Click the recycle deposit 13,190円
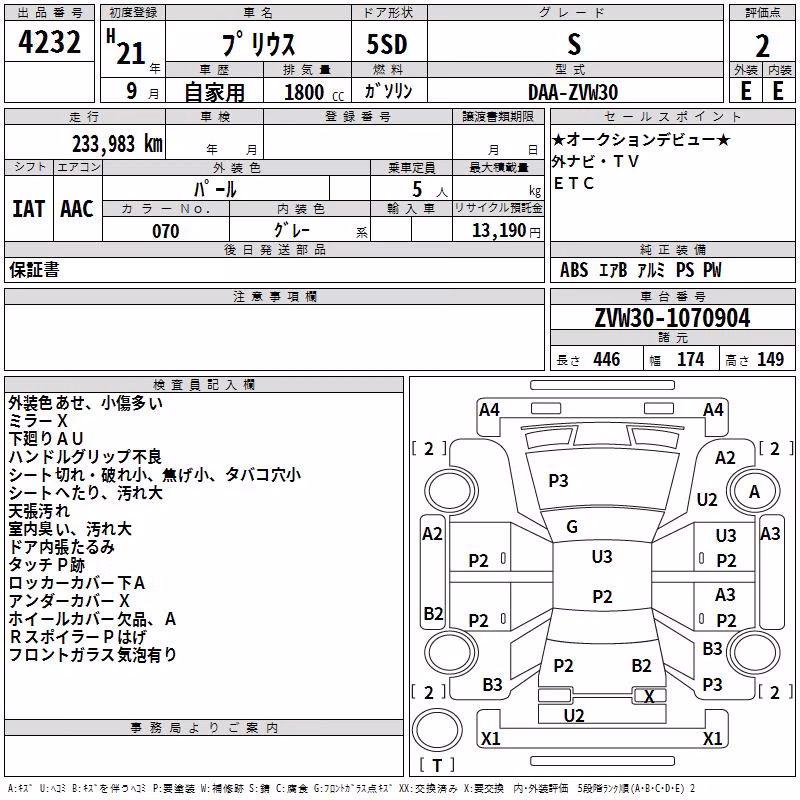Screen dimensions: 800x800 pos(506,231)
